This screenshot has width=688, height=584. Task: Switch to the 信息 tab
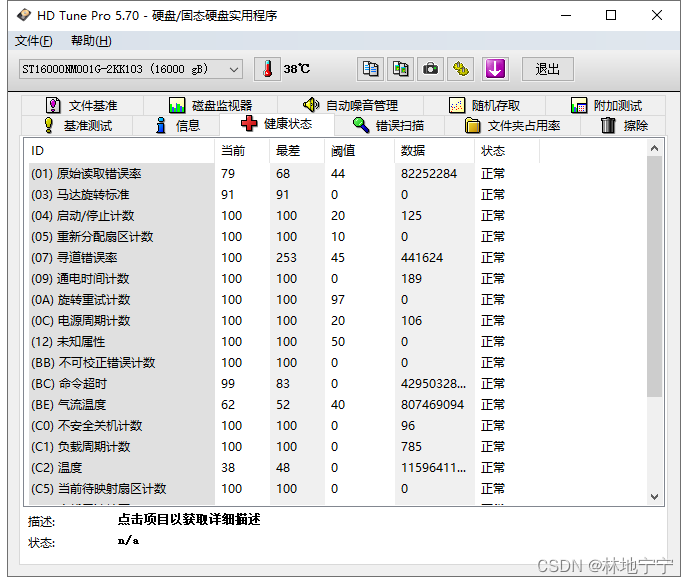178,125
